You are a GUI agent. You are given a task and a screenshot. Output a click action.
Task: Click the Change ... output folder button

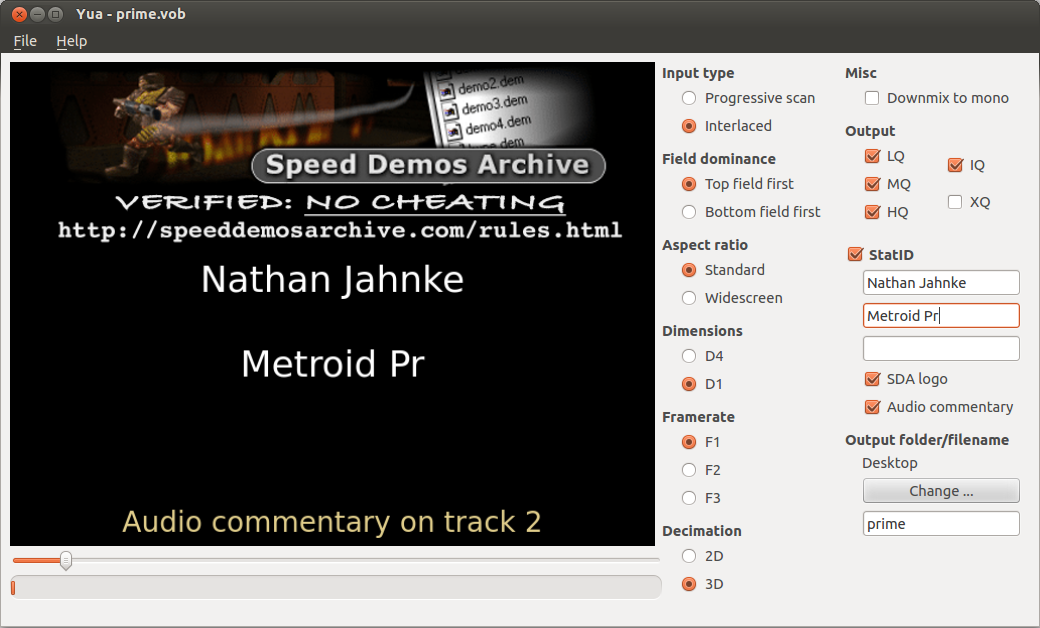click(941, 491)
